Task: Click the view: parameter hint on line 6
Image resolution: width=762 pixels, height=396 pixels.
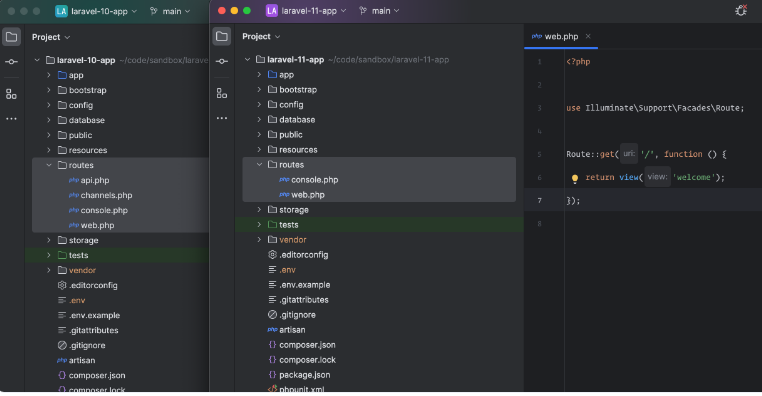Action: pyautogui.click(x=657, y=177)
